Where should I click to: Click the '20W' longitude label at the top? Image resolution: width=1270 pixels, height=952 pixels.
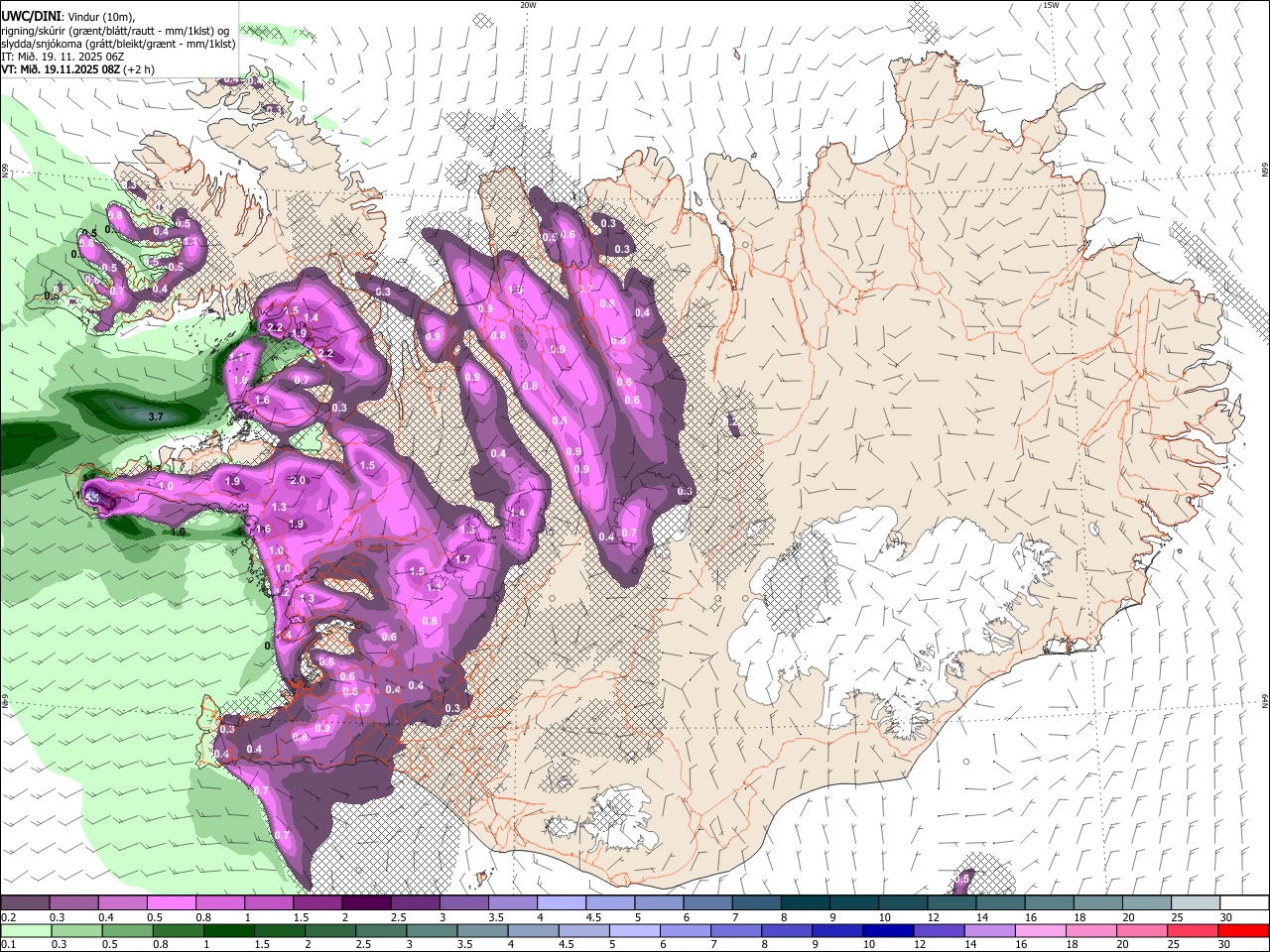tap(528, 5)
